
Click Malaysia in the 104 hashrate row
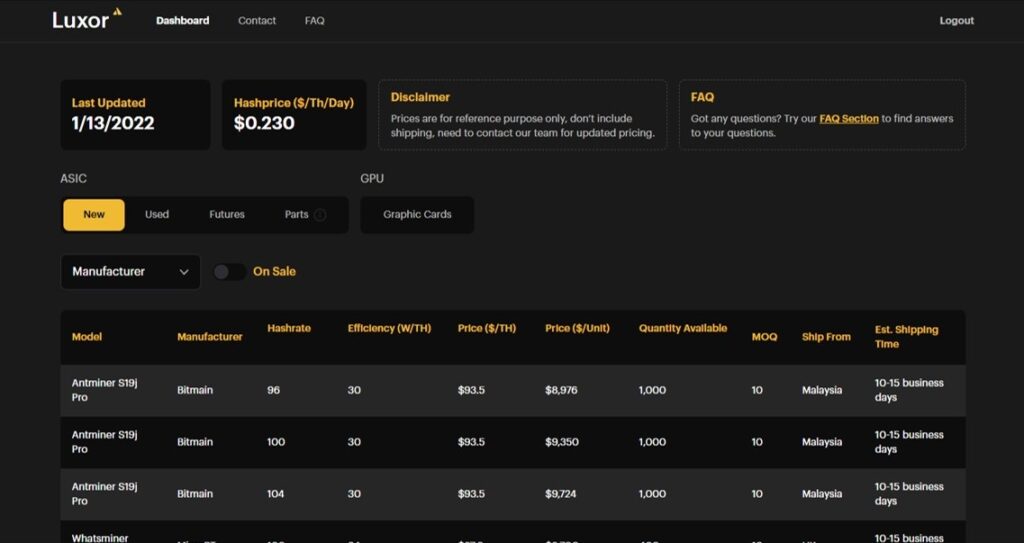tap(822, 494)
